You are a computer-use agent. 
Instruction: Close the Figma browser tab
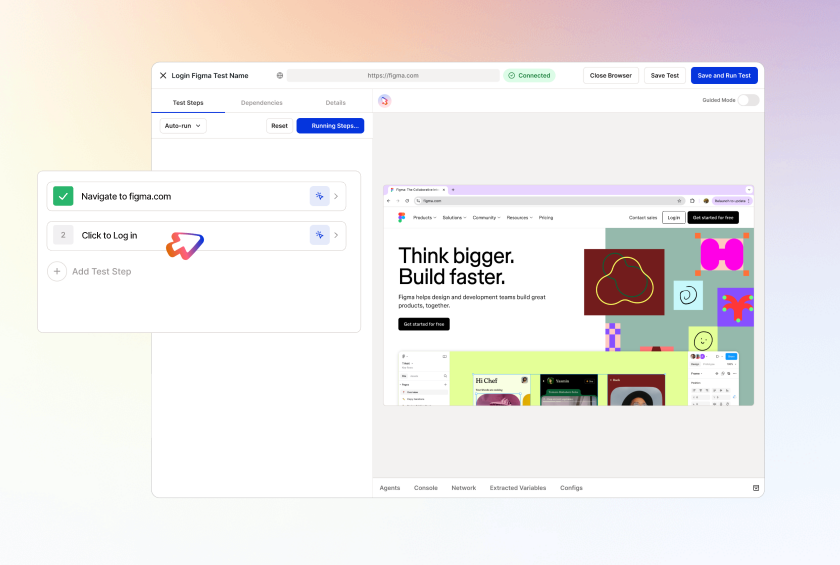(444, 190)
